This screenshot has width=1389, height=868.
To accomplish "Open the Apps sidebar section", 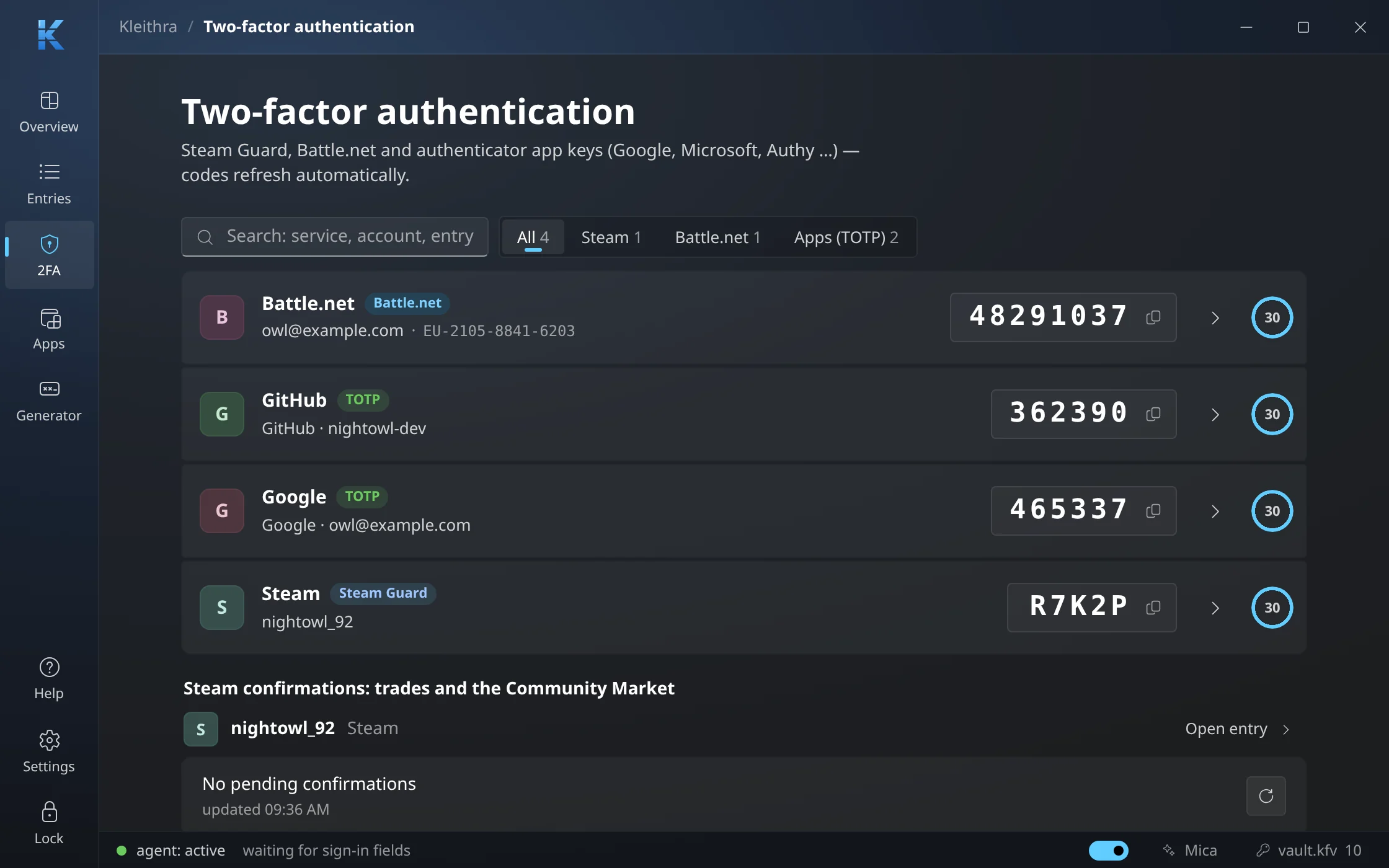I will (49, 329).
